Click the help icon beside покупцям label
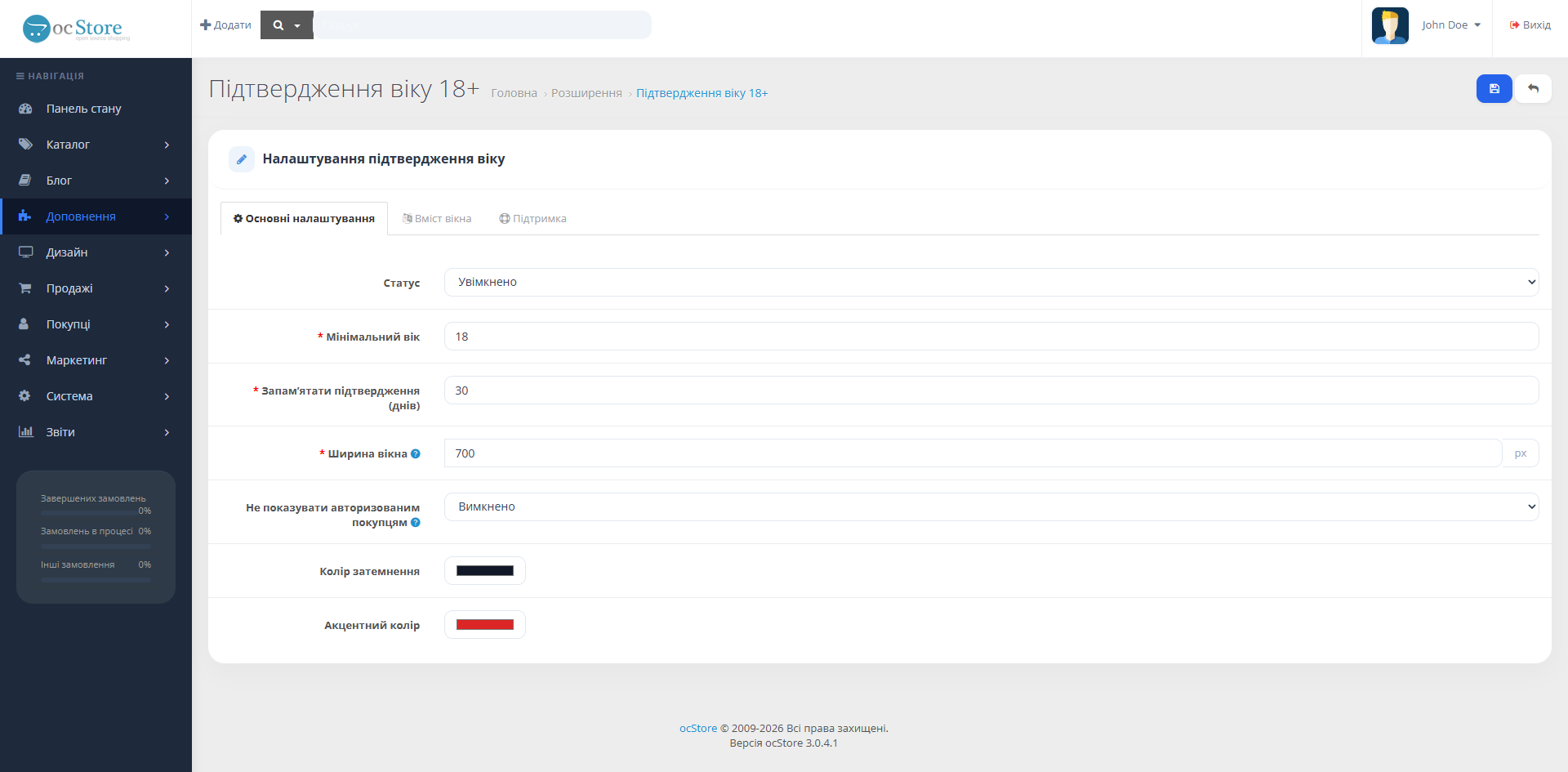1568x772 pixels. point(416,522)
